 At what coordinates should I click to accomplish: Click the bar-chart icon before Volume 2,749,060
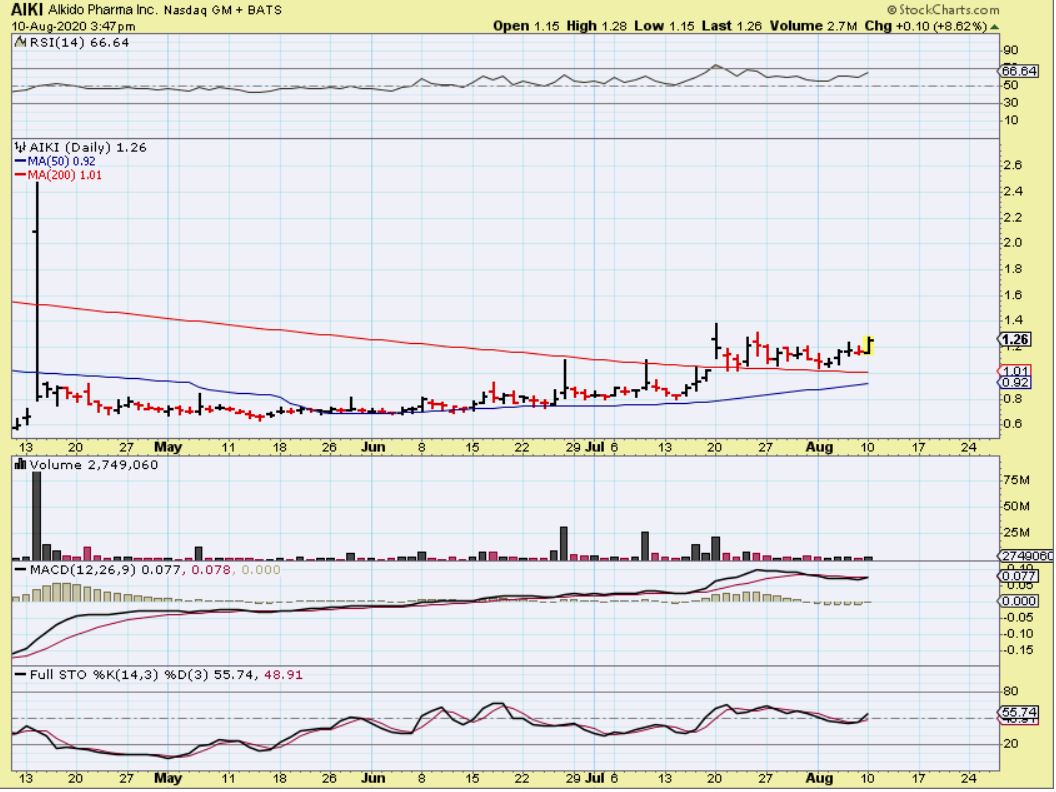pyautogui.click(x=20, y=465)
